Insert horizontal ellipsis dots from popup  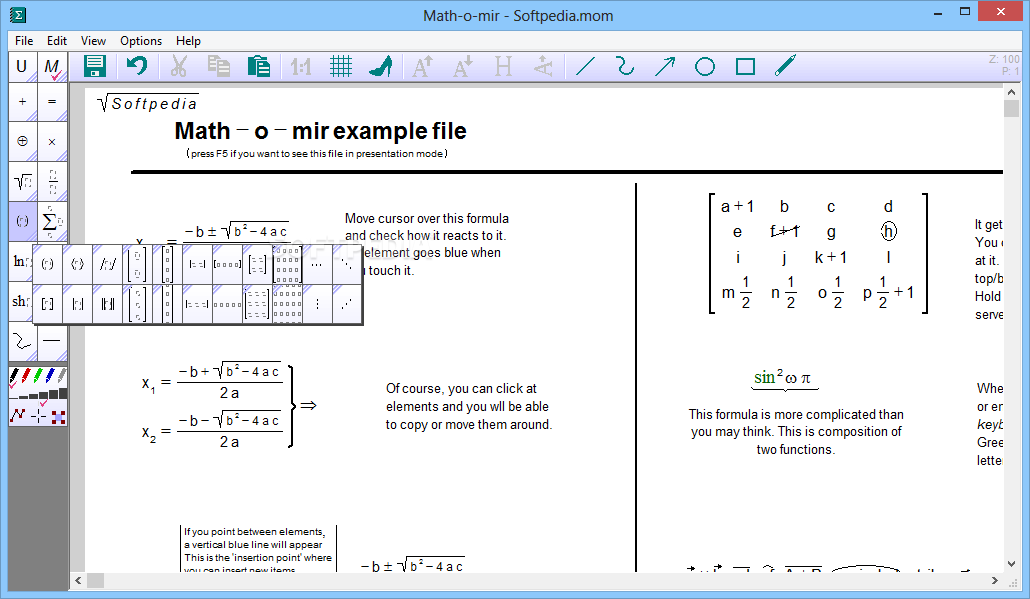point(317,265)
